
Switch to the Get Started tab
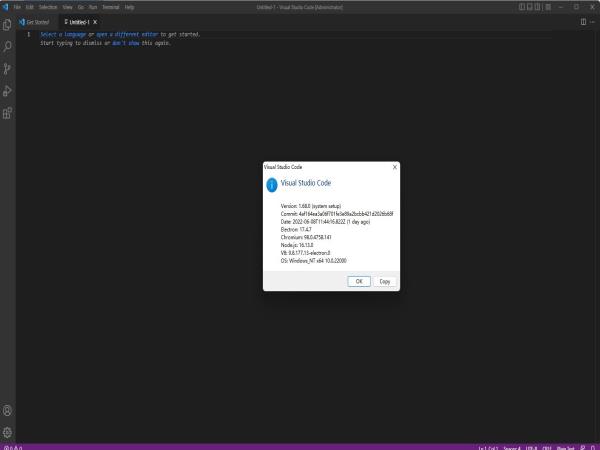pyautogui.click(x=38, y=22)
